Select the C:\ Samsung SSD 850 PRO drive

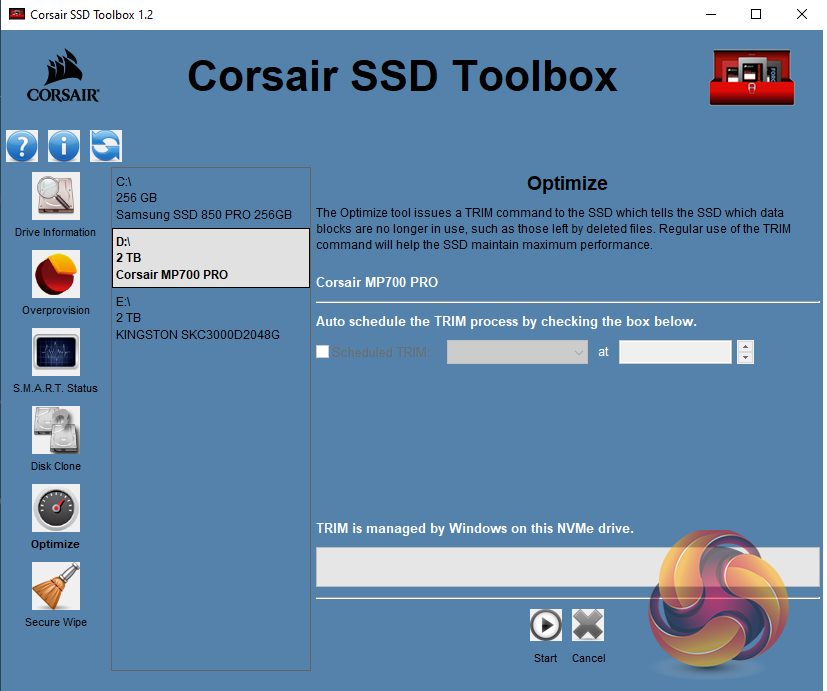point(211,198)
